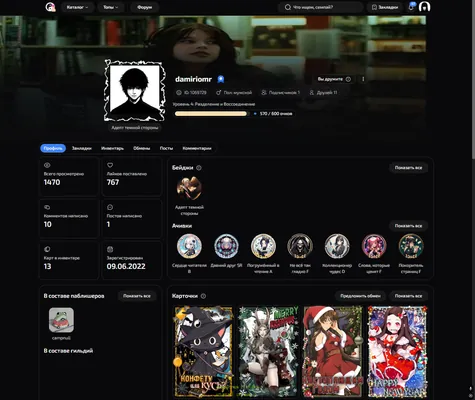Viewport: 475px width, 400px height.
Task: Click the level progress bar
Action: 212,114
